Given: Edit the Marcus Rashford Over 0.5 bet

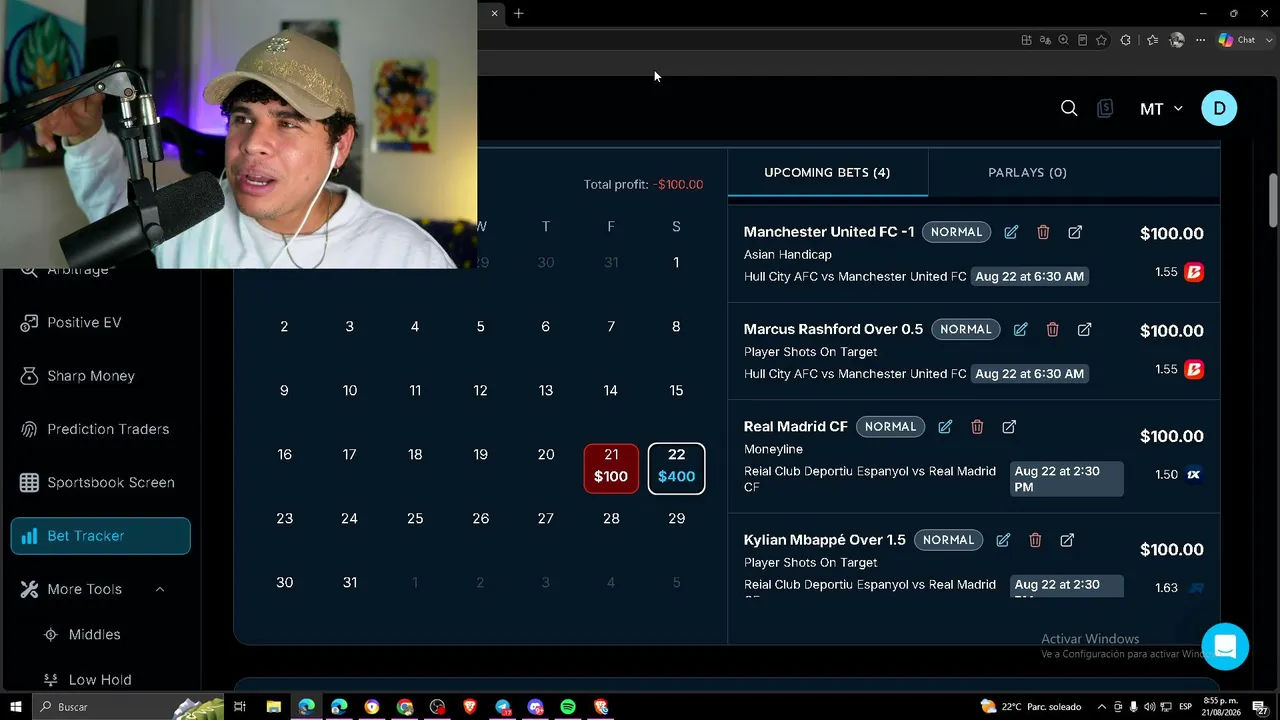Looking at the screenshot, I should (x=1020, y=329).
